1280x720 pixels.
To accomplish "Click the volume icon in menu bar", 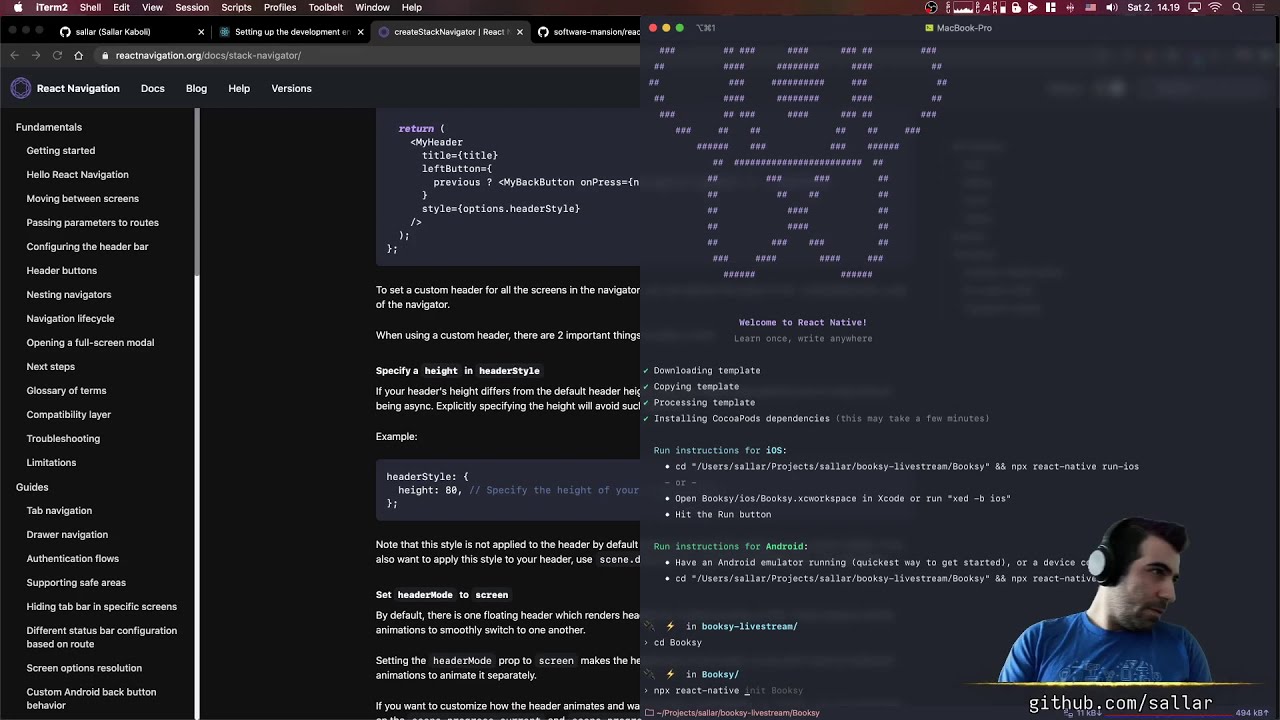I will [1111, 7].
